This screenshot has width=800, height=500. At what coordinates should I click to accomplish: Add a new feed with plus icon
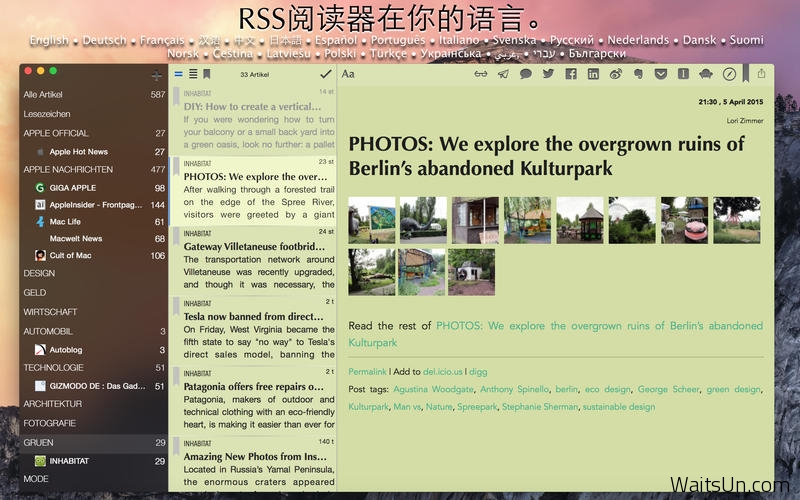[157, 76]
